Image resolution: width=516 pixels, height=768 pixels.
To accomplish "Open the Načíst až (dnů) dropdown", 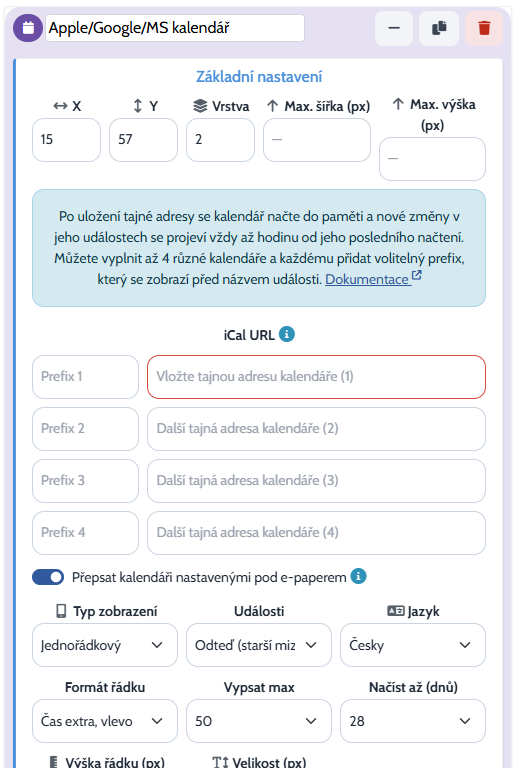I will [x=413, y=721].
